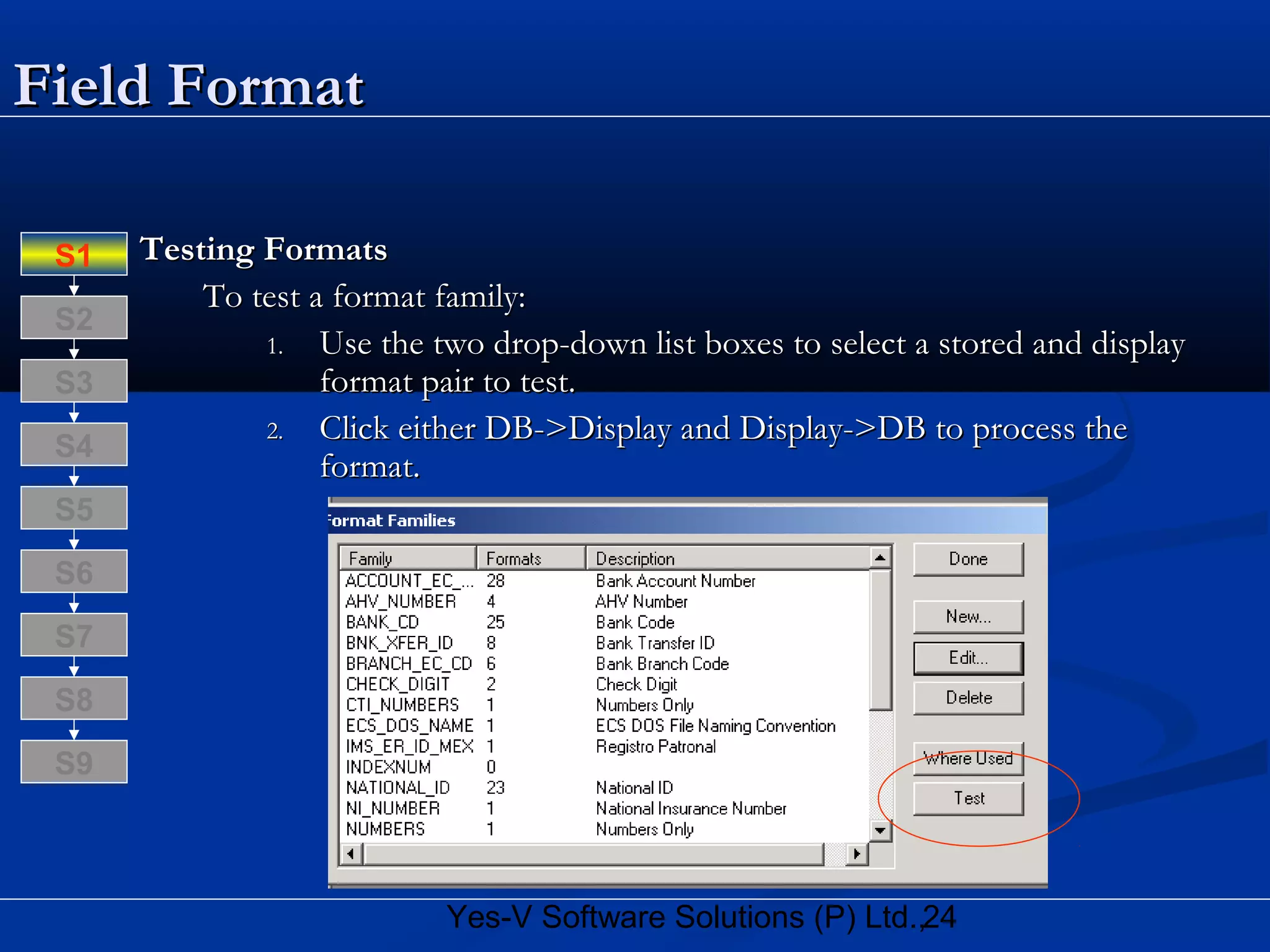Click the Bank Branch Code description
The height and width of the screenshot is (952, 1270).
tap(662, 664)
